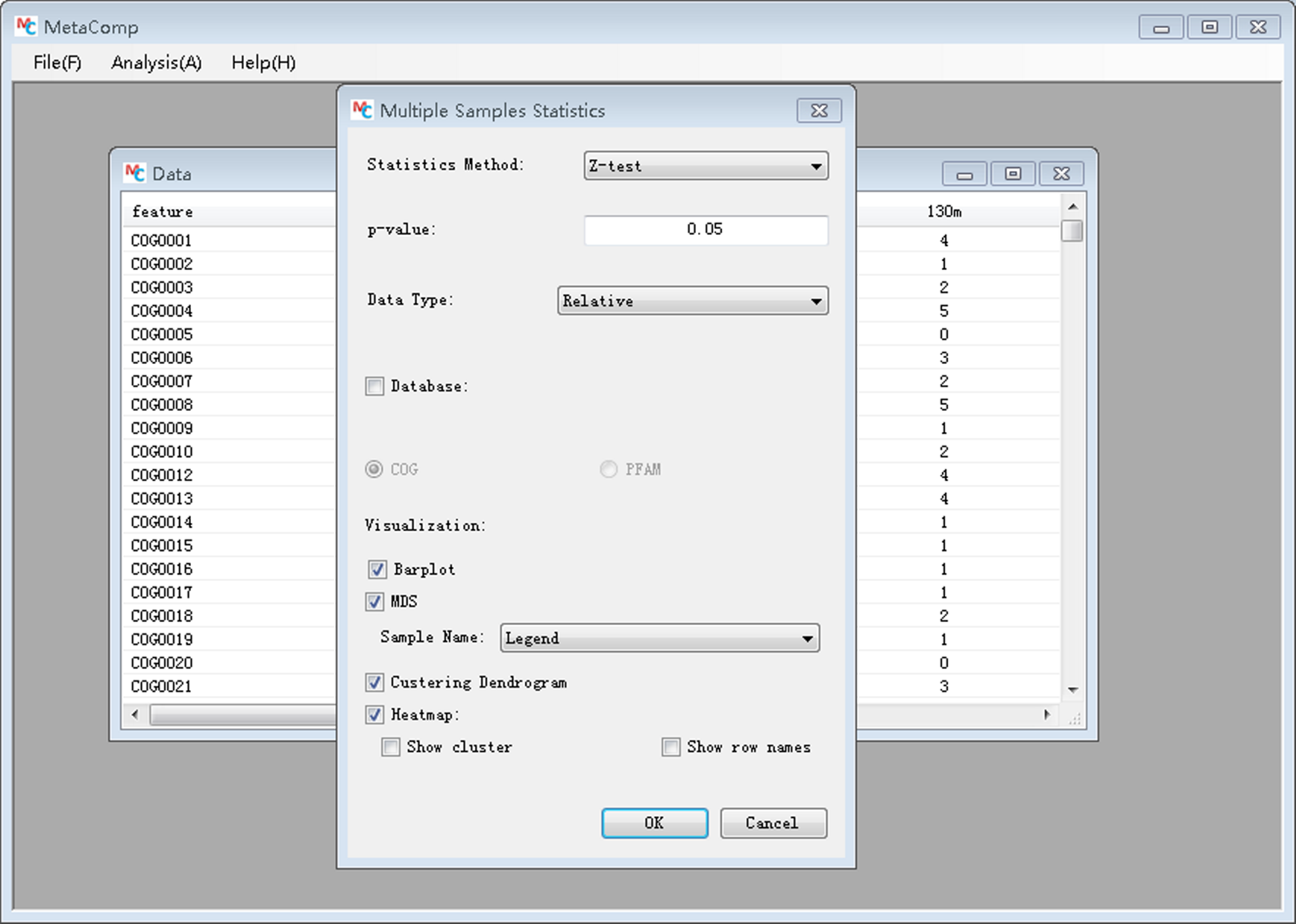This screenshot has height=924, width=1296.
Task: Enable the Database checkbox
Action: pyautogui.click(x=375, y=386)
